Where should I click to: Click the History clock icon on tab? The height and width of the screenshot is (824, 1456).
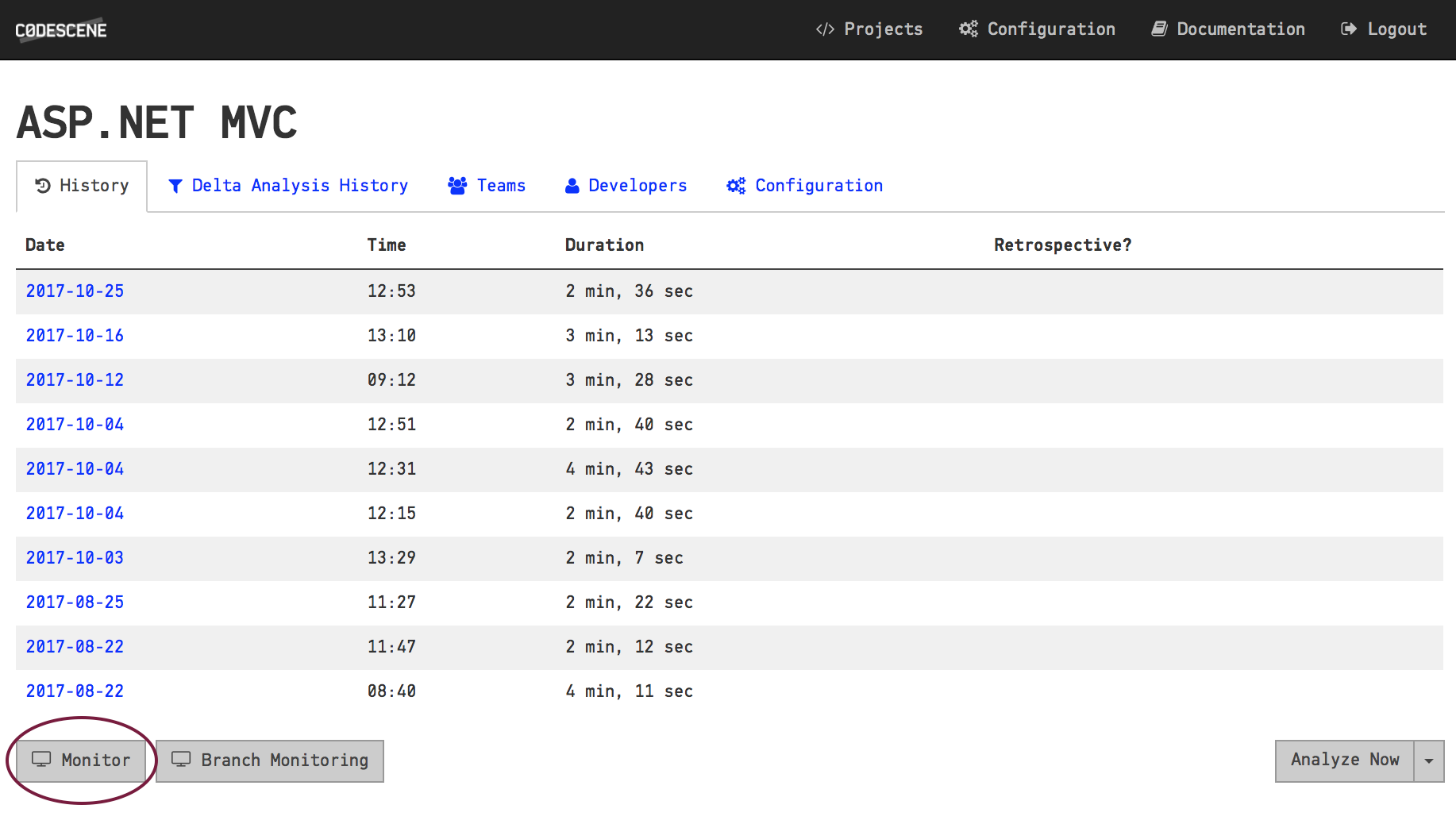[x=43, y=186]
